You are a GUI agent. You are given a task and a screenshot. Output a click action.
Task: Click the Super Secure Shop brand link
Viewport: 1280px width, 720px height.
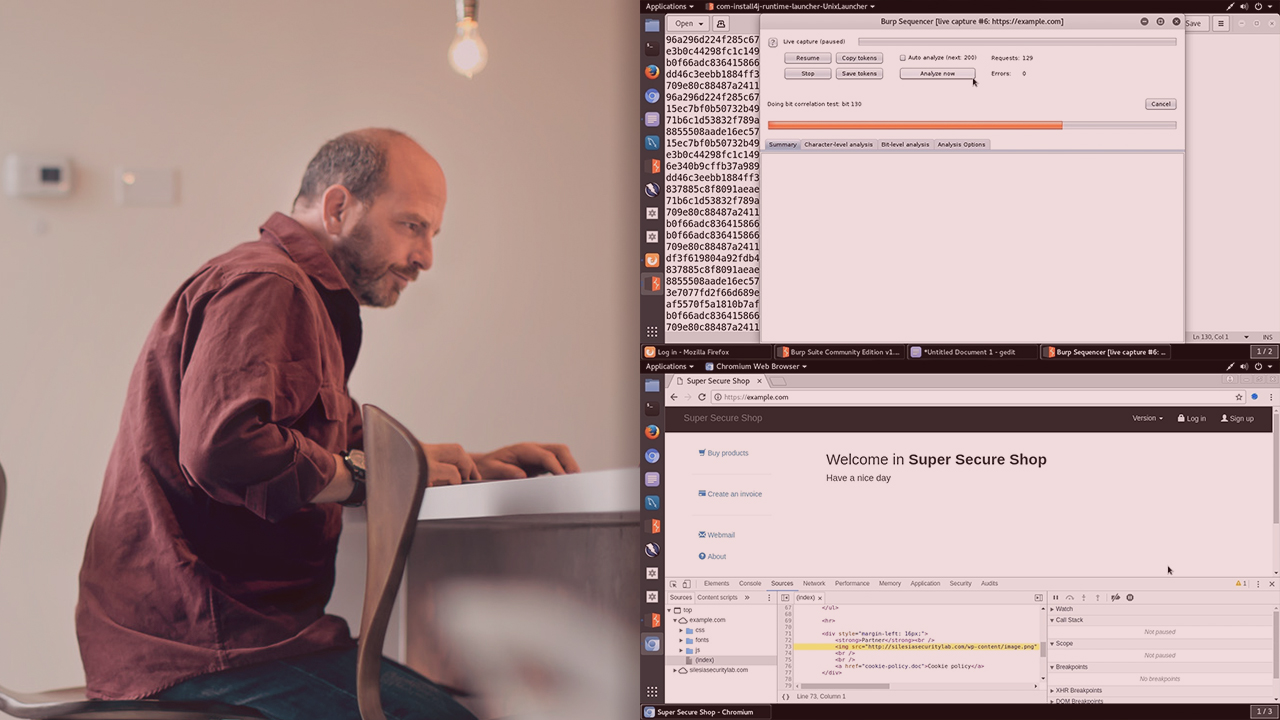(x=723, y=418)
